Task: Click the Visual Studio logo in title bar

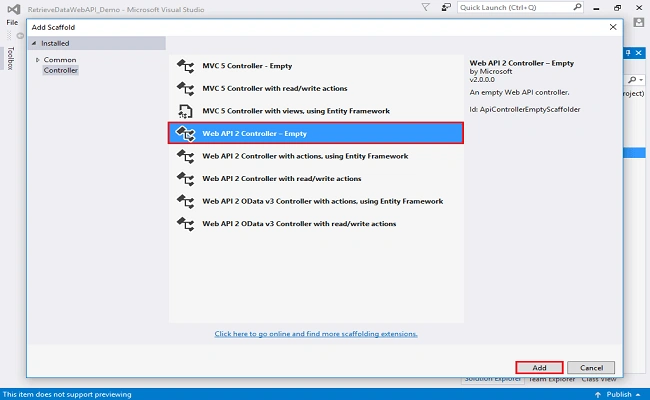Action: [x=14, y=9]
